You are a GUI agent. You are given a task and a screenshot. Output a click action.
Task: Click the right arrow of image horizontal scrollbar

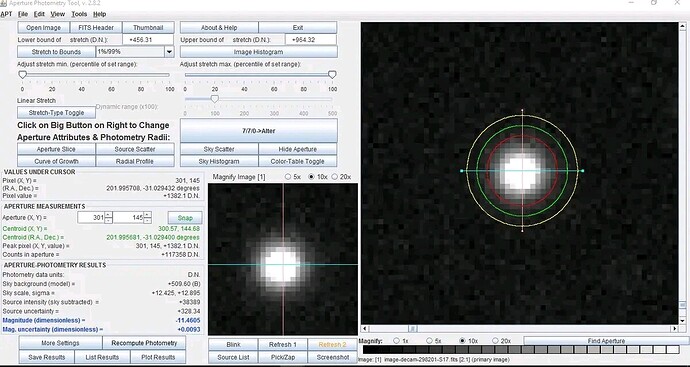pos(675,329)
